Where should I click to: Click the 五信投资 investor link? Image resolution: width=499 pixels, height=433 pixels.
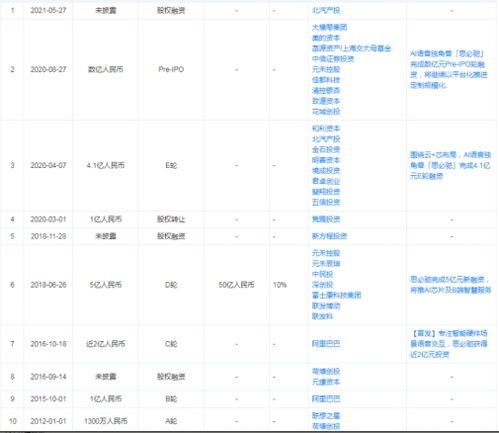(x=326, y=202)
